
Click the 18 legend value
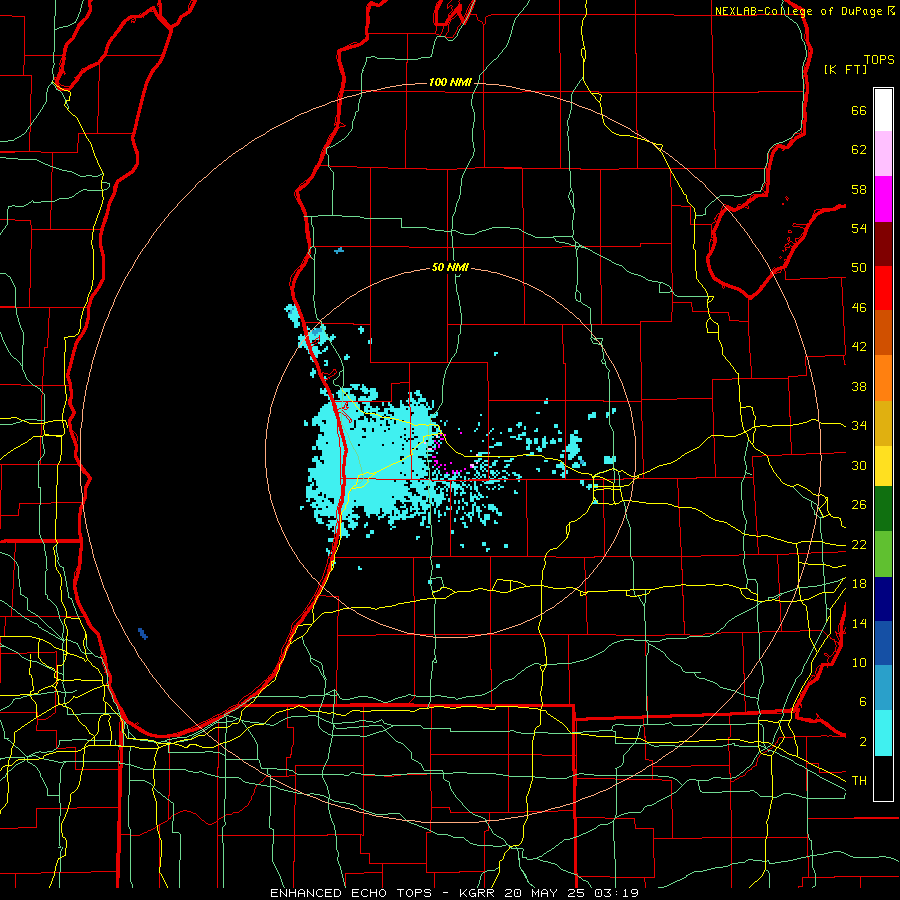[x=859, y=584]
